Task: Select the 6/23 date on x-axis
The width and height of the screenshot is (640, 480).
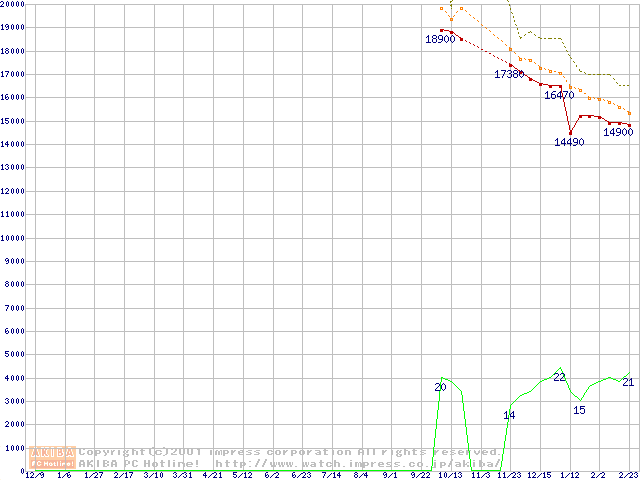Action: coord(301,476)
